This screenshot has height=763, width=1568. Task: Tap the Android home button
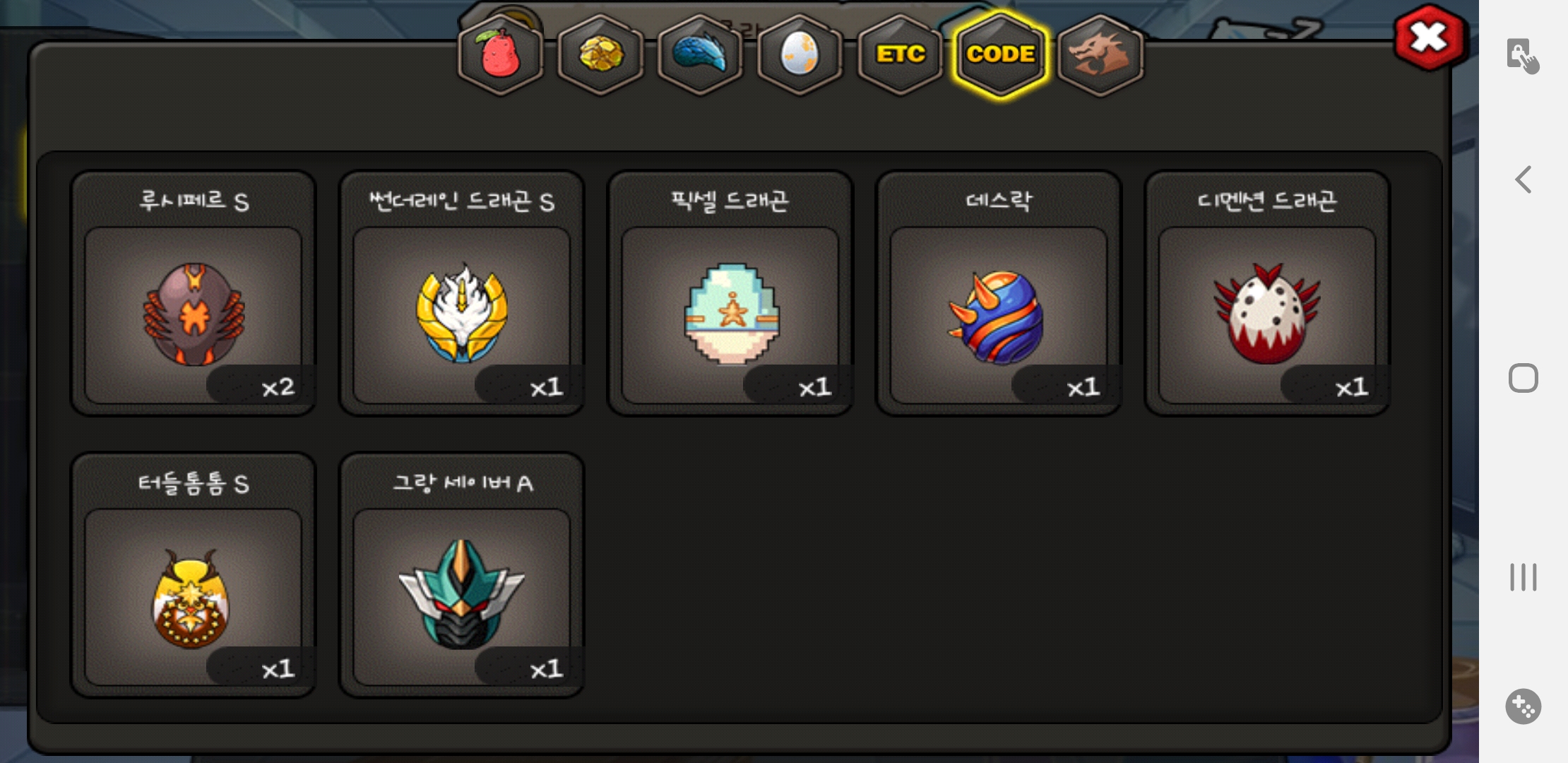tap(1524, 378)
